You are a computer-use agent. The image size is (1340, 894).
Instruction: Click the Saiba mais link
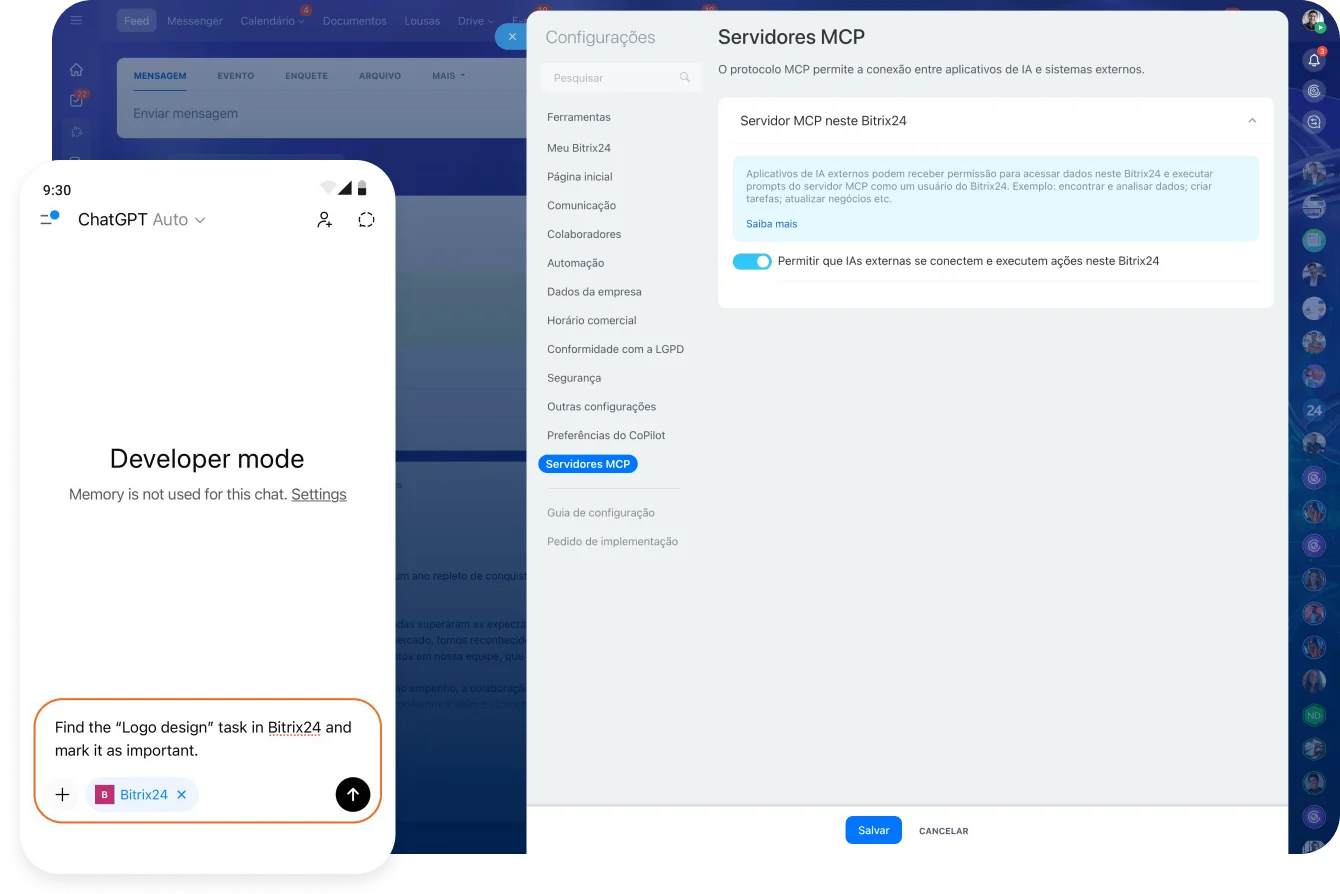(771, 224)
